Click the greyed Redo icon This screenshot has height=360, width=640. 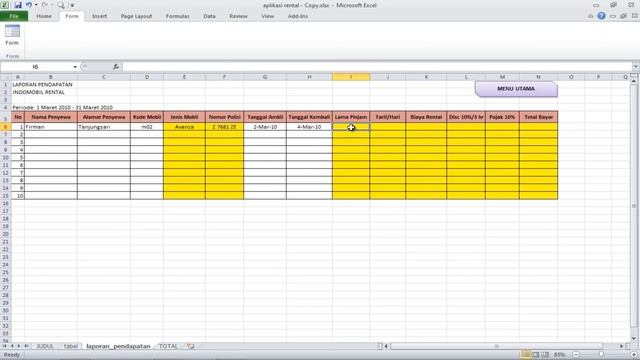pos(45,5)
